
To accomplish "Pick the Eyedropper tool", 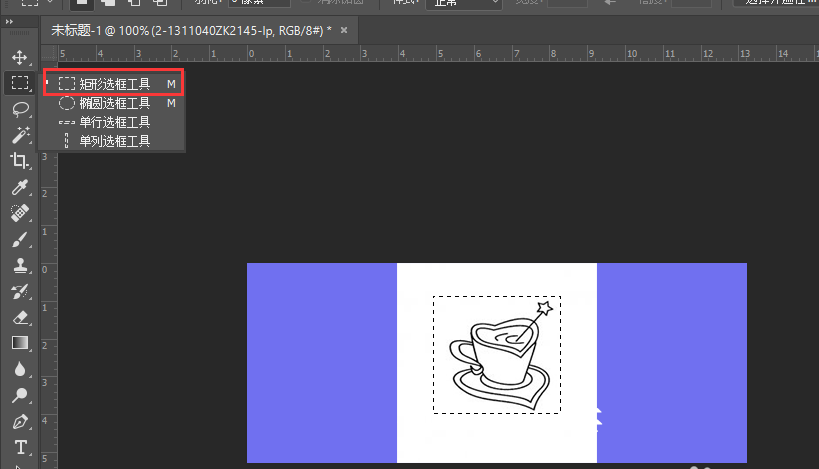I will point(19,187).
